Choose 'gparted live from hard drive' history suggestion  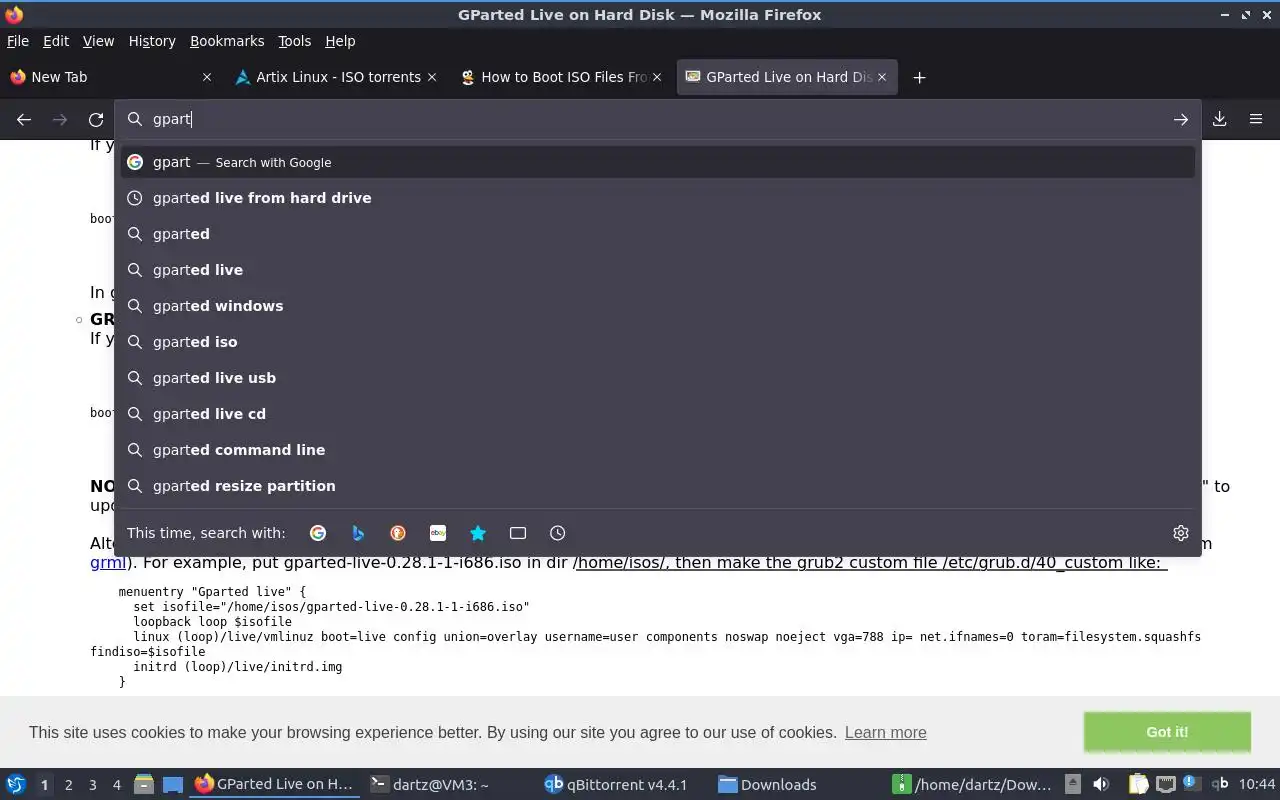[x=658, y=198]
